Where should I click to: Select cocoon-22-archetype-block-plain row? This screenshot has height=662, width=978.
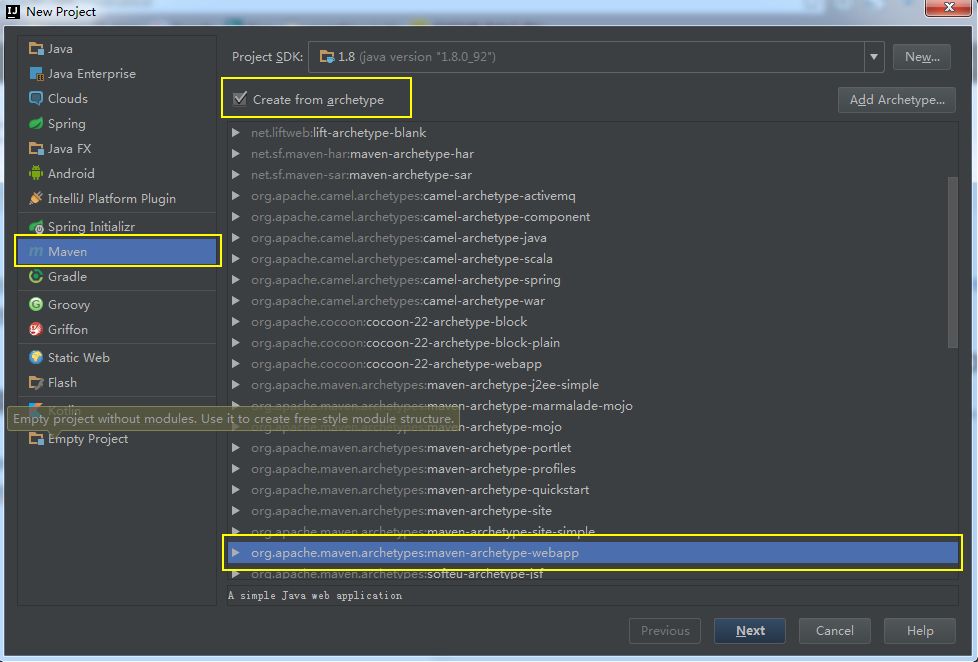(593, 343)
